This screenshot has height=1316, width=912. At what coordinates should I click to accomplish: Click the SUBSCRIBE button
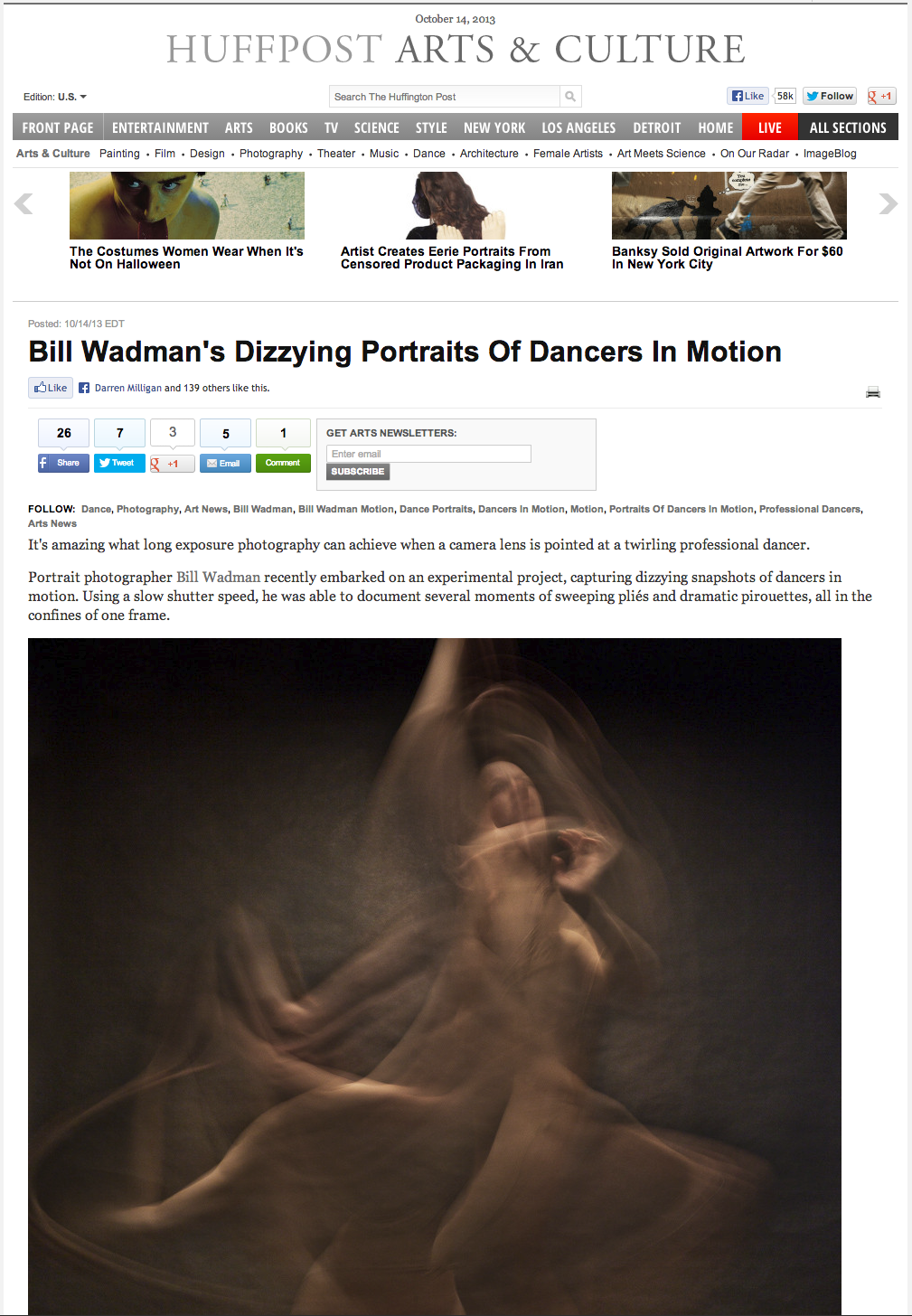click(x=358, y=472)
